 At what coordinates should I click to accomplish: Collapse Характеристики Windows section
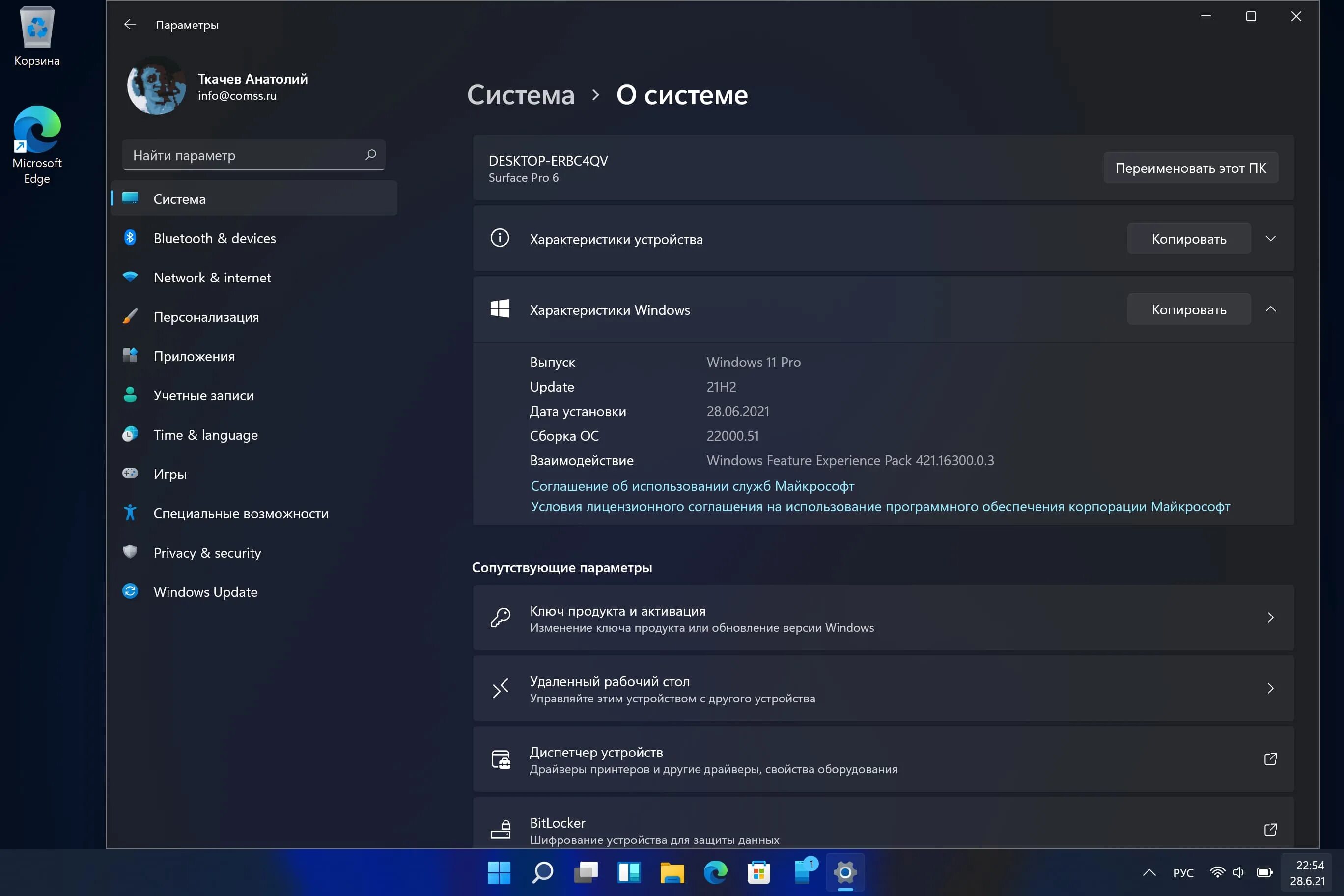pos(1271,309)
